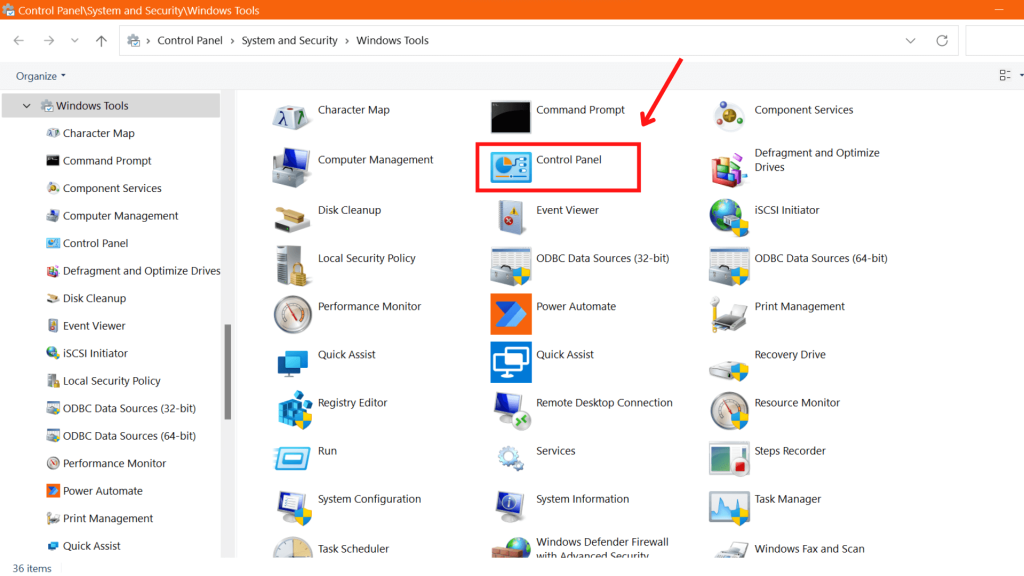Open Print Management icon in main pane
This screenshot has width=1024, height=576.
point(729,314)
